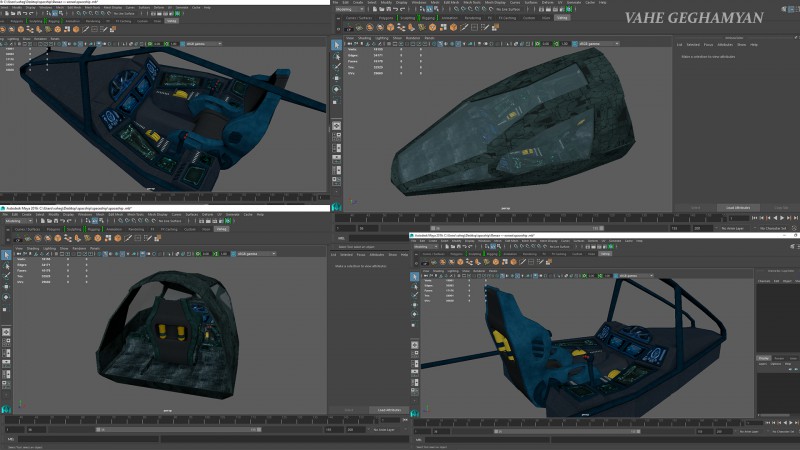Click Load Attributes button in the top-right window
The image size is (800, 450).
point(737,207)
